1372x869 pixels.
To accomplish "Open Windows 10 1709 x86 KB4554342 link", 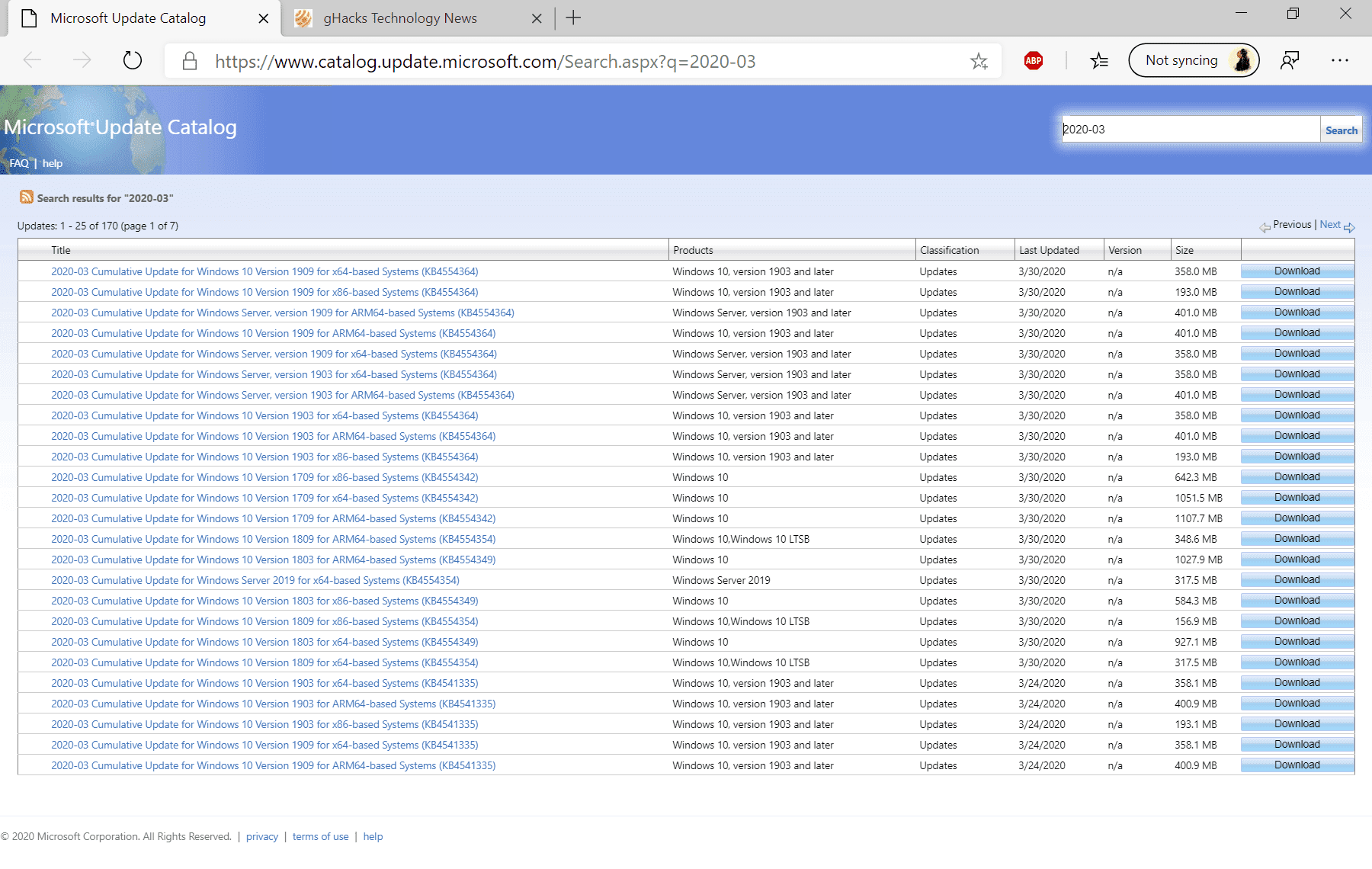I will click(264, 477).
